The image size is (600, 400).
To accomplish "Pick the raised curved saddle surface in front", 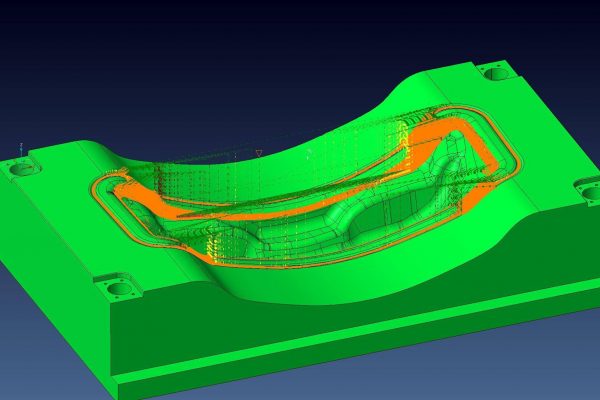I will (x=330, y=285).
